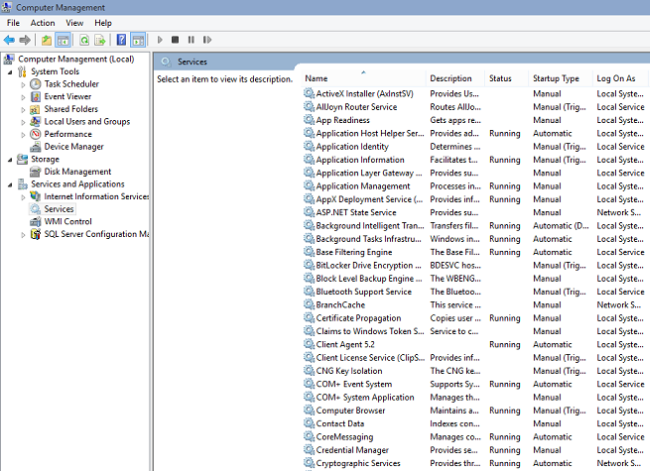Viewport: 650px width, 471px height.
Task: Click the Pause Service icon
Action: tap(191, 40)
